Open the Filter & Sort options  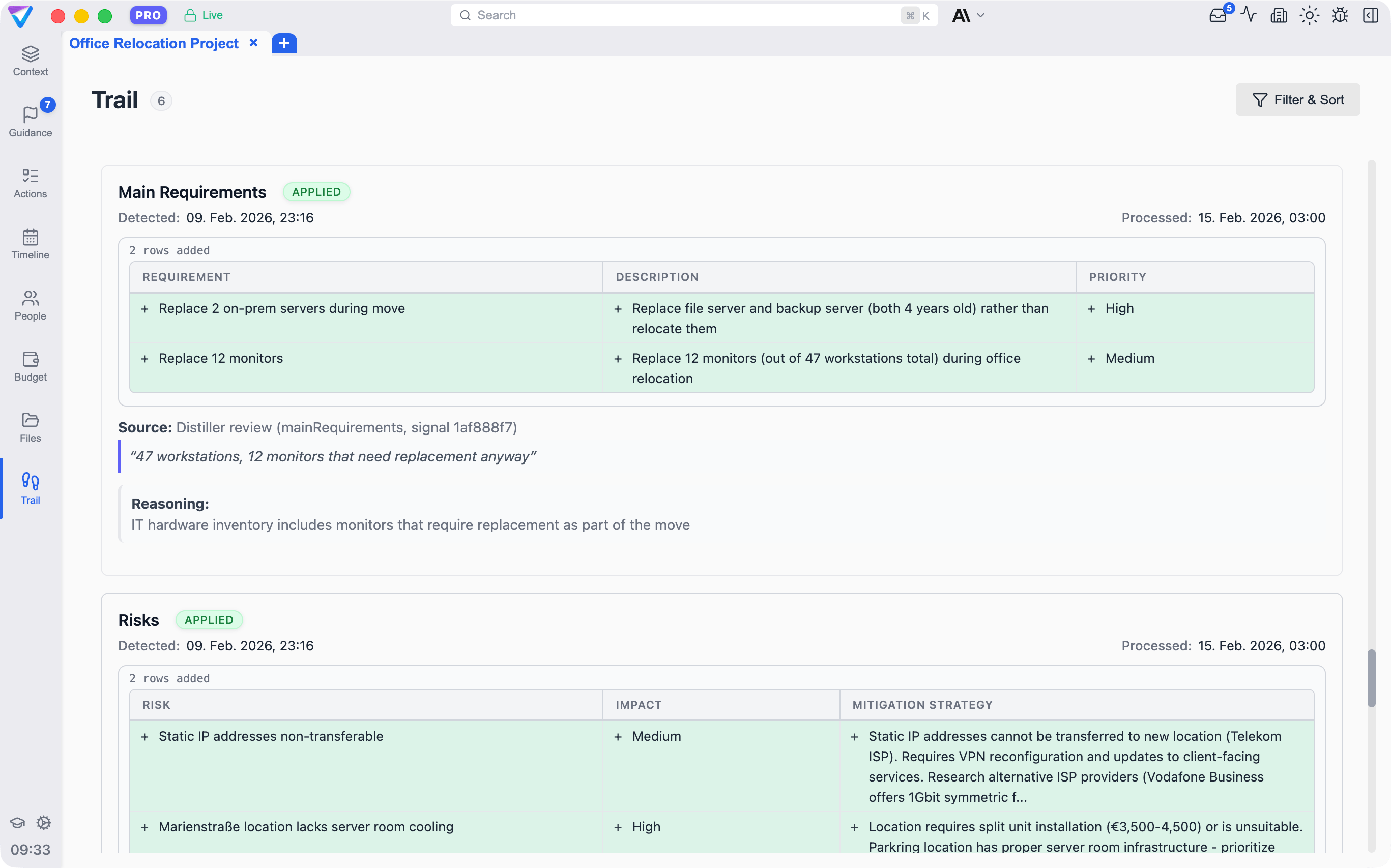click(x=1297, y=100)
